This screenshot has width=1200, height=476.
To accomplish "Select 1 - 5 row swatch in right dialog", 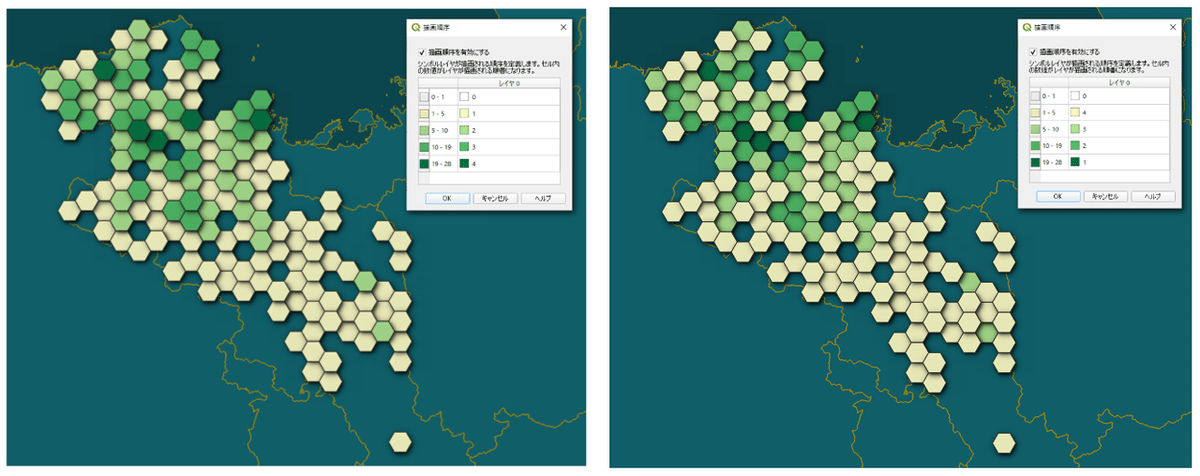I will 1035,113.
